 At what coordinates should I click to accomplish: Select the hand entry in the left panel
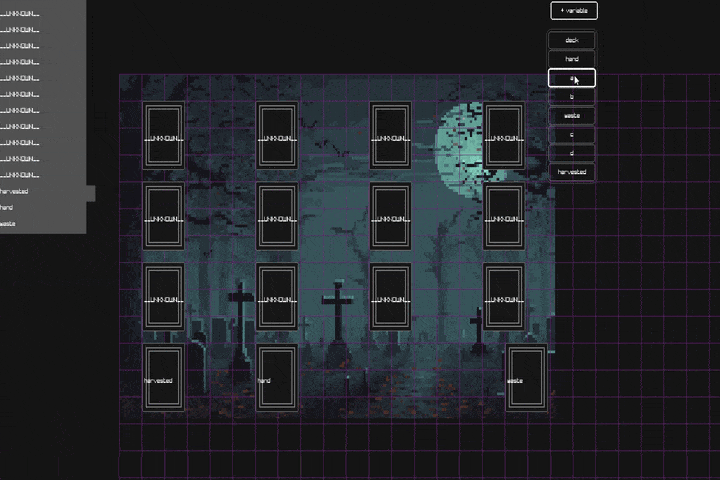tap(7, 208)
